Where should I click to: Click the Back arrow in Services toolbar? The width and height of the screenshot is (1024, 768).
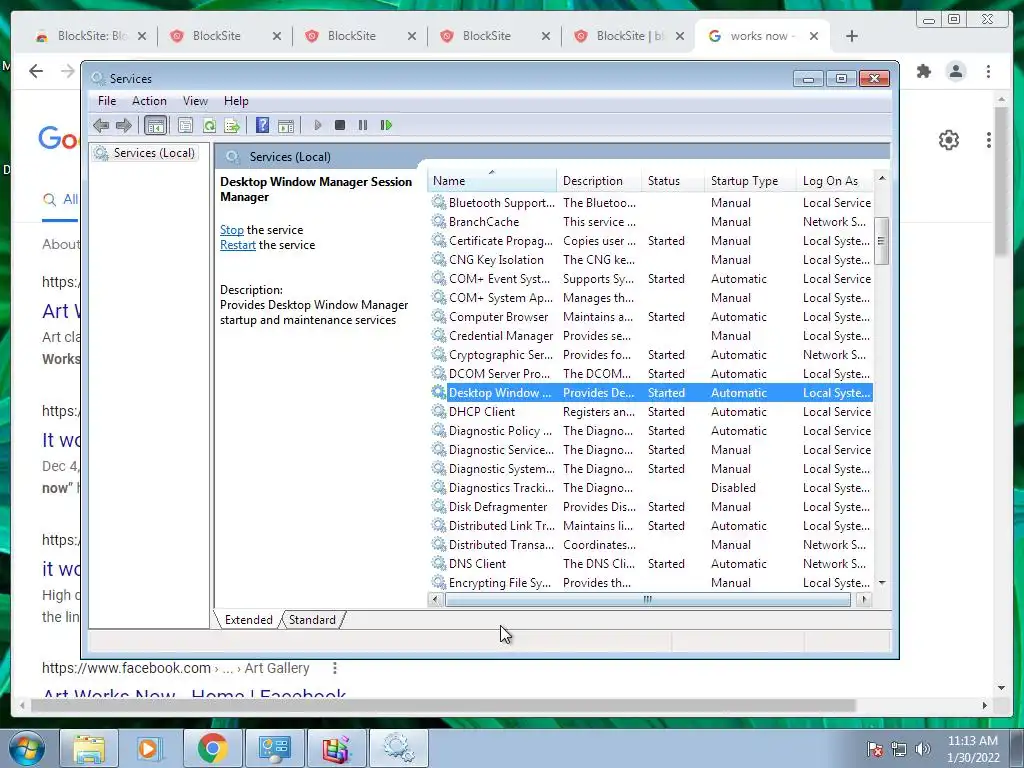(101, 125)
